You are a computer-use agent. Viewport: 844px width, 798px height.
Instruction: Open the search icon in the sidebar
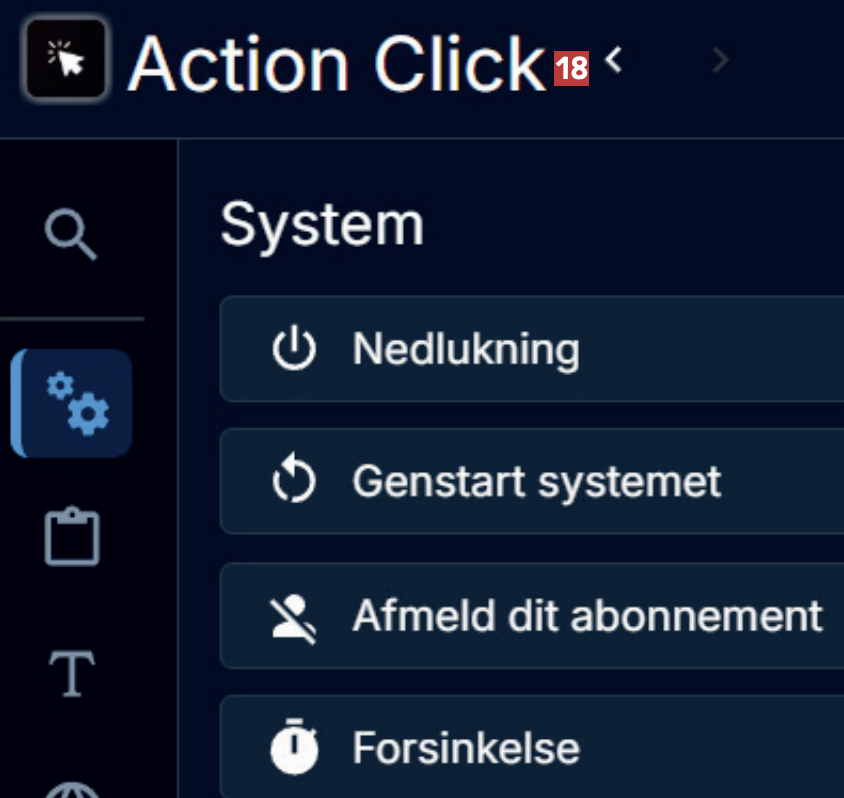71,237
